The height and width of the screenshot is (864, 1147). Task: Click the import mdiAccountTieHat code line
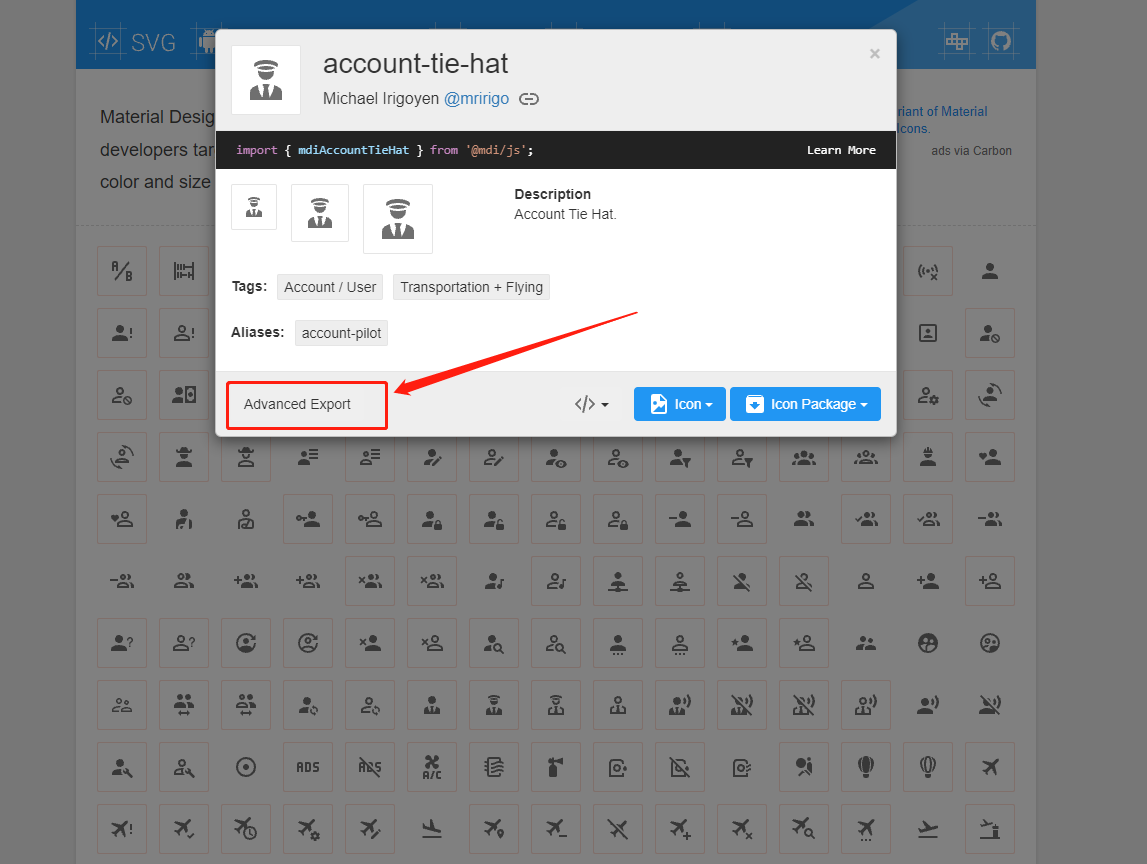click(x=385, y=150)
